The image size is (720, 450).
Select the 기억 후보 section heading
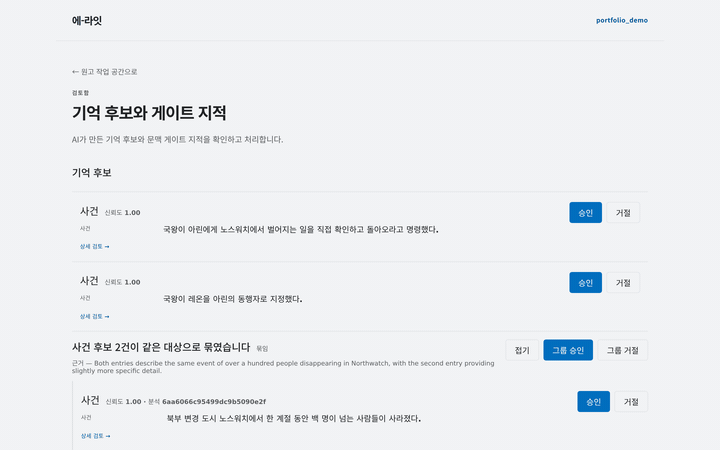(92, 173)
